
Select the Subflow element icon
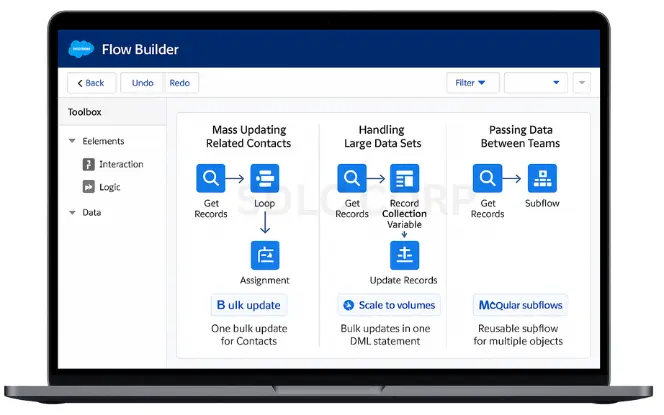click(542, 178)
